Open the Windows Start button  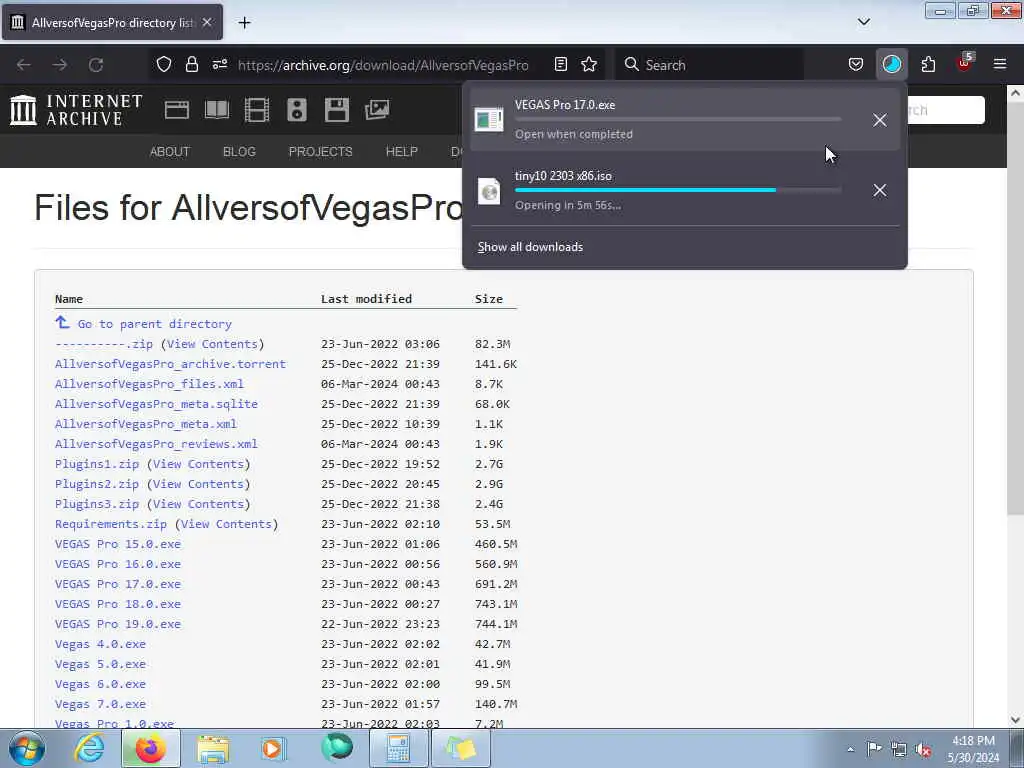coord(26,748)
